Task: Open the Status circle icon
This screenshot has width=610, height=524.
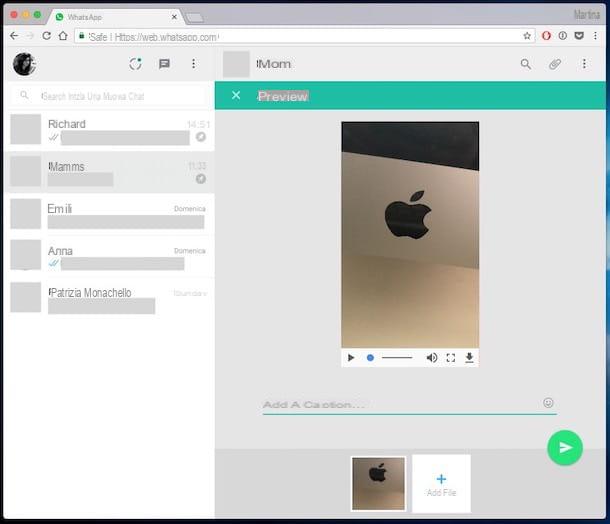Action: (135, 64)
